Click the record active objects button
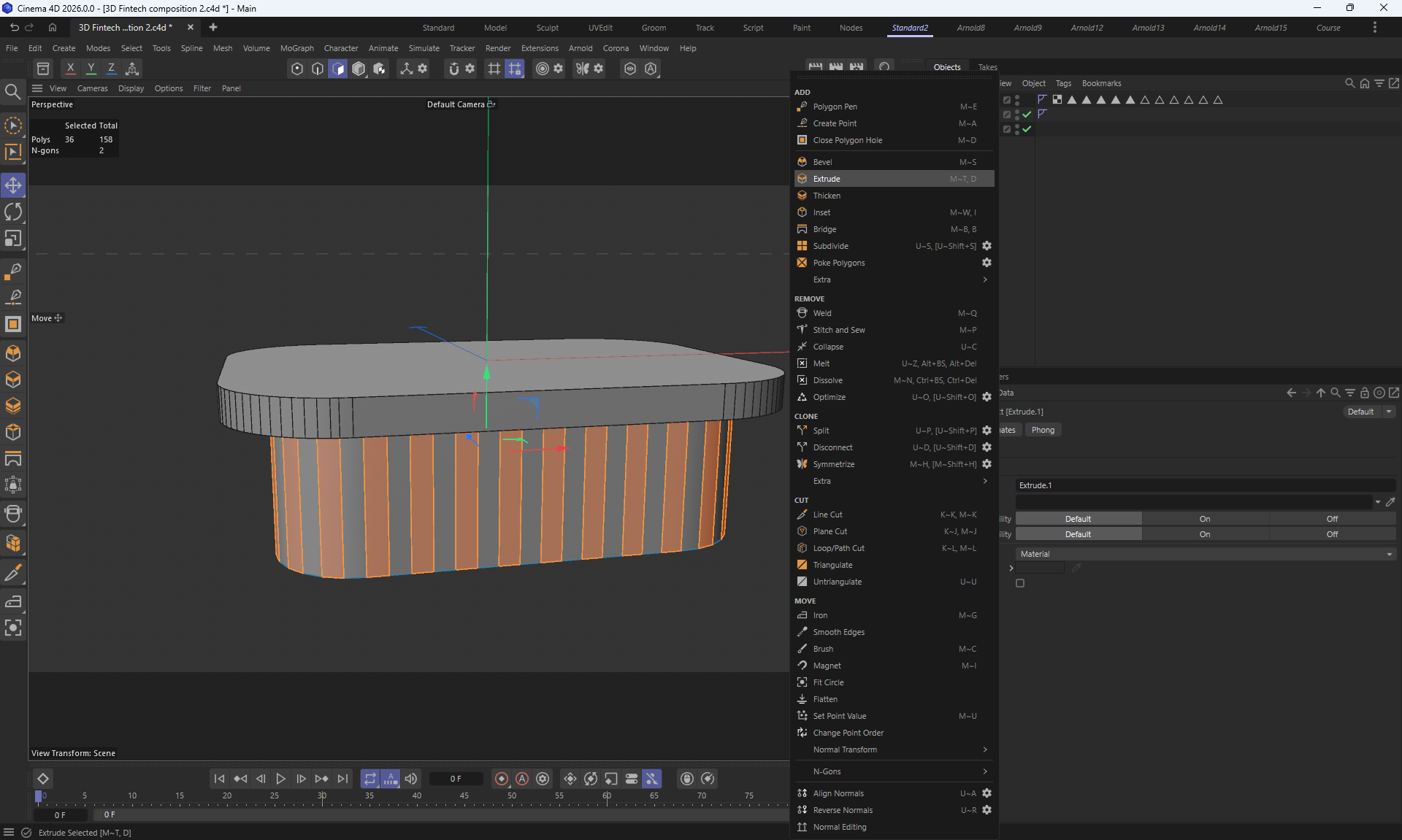The width and height of the screenshot is (1402, 840). tap(501, 779)
